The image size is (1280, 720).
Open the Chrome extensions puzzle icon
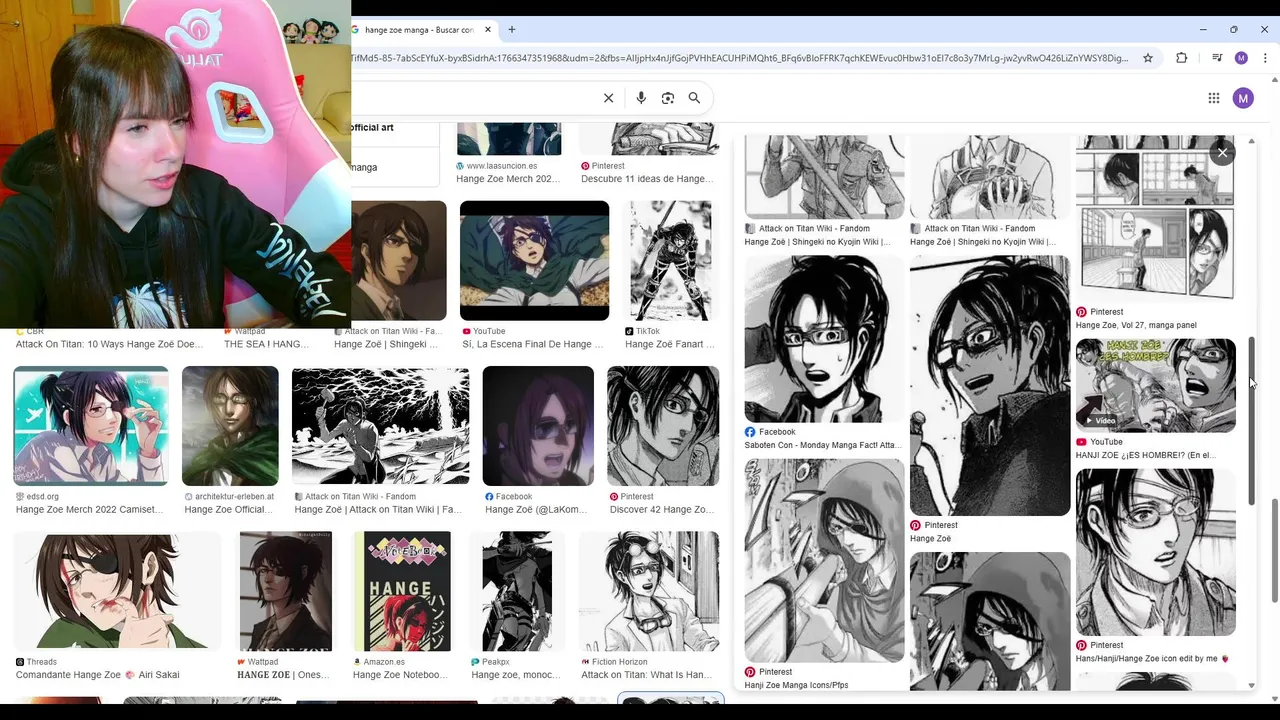[x=1181, y=58]
